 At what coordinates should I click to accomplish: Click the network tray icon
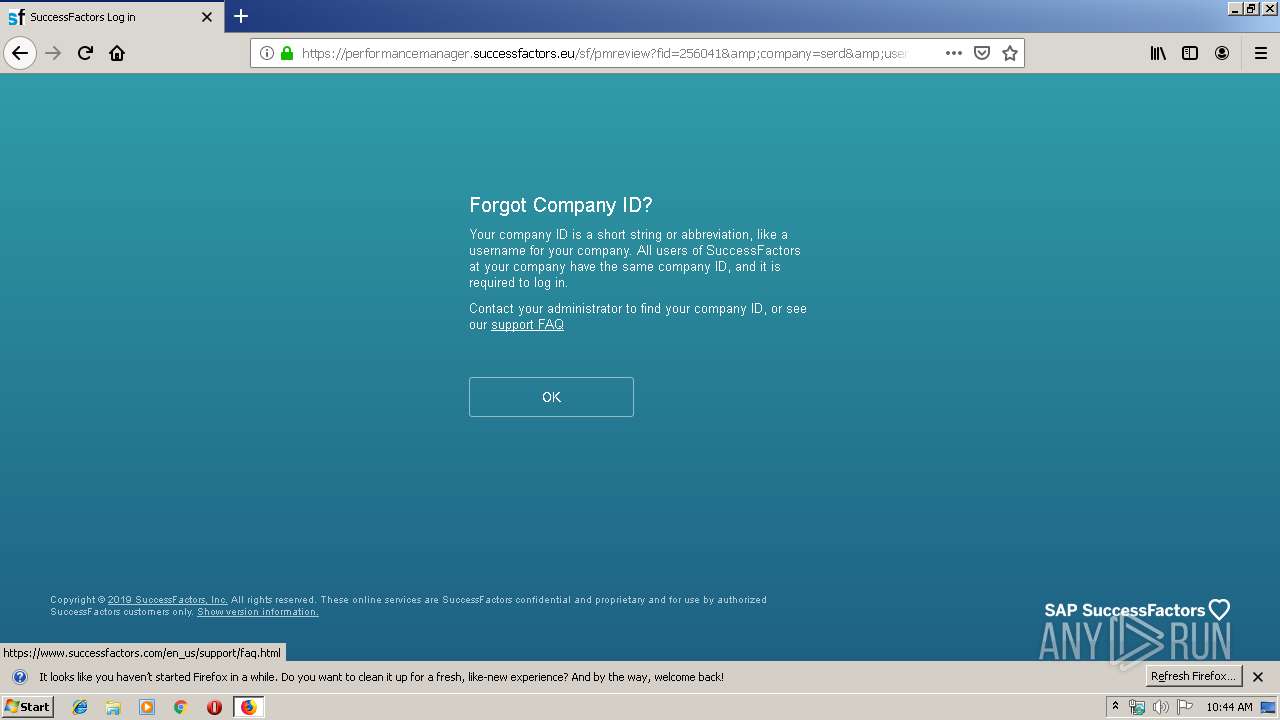tap(1137, 707)
